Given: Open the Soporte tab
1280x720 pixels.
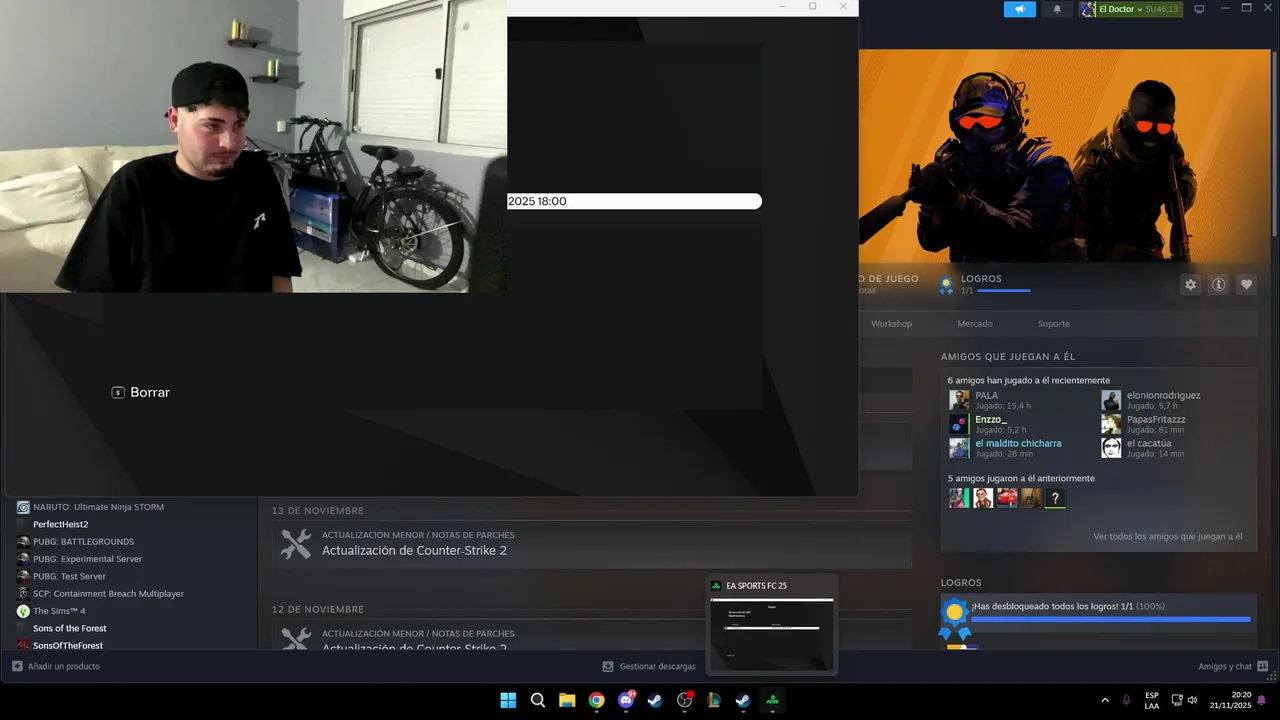Looking at the screenshot, I should [1053, 323].
